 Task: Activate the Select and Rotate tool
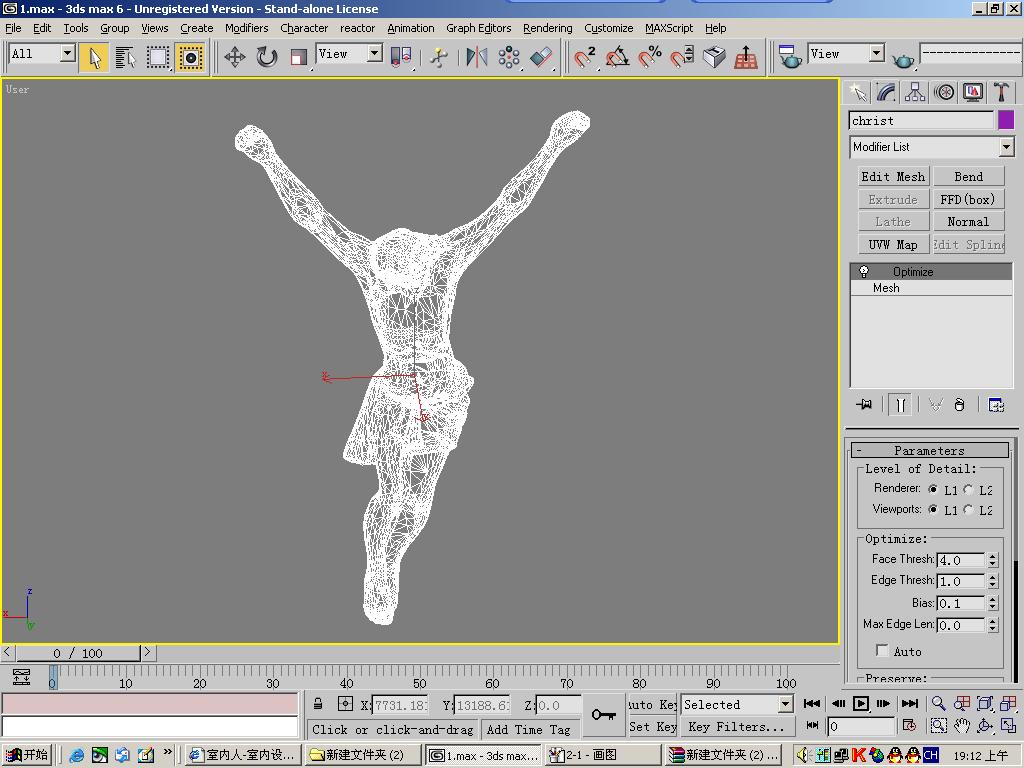pos(266,57)
